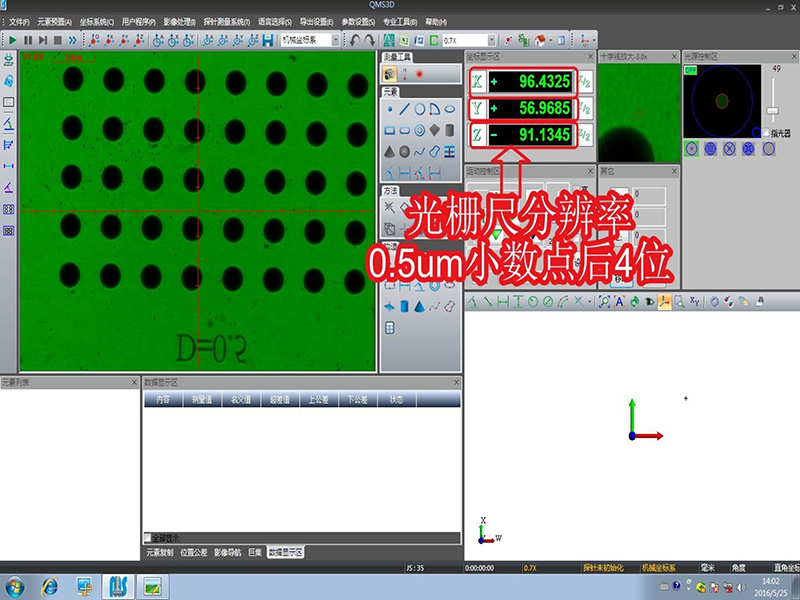The width and height of the screenshot is (800, 600).
Task: Select the line element tool
Action: point(404,109)
